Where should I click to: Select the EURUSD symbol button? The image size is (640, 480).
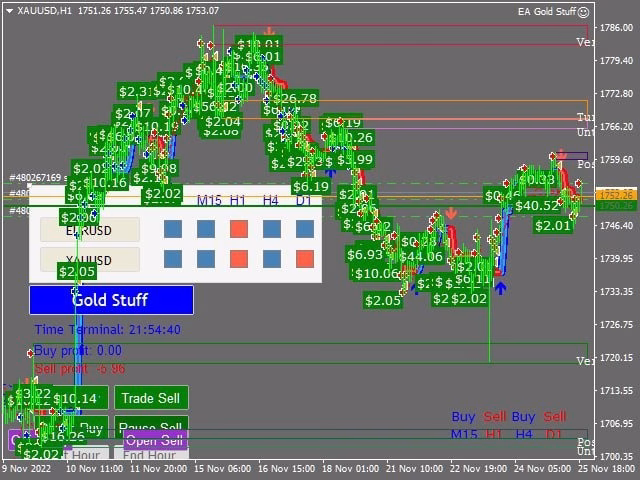pos(90,230)
